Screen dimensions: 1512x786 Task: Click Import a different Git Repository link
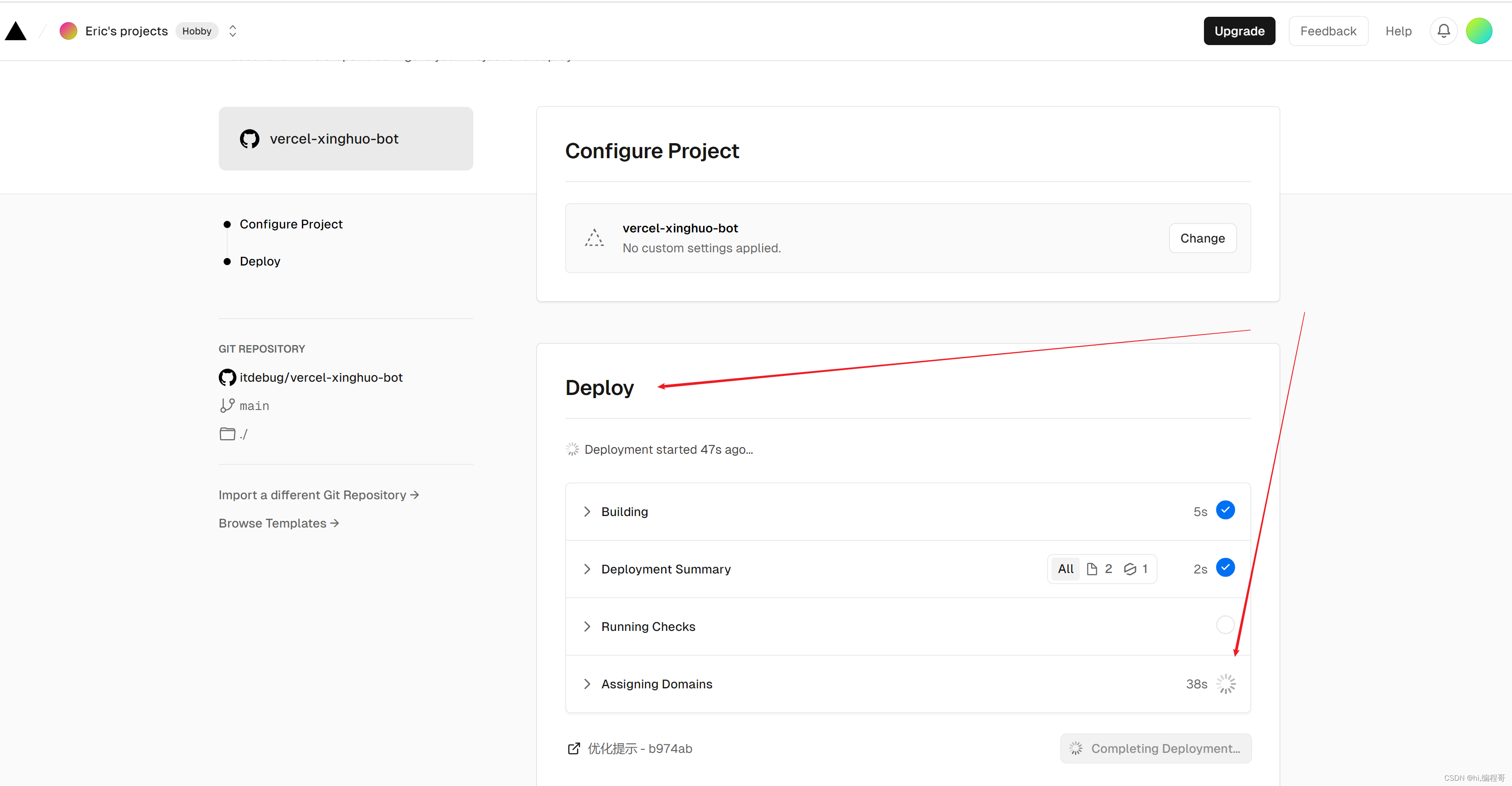click(x=319, y=494)
